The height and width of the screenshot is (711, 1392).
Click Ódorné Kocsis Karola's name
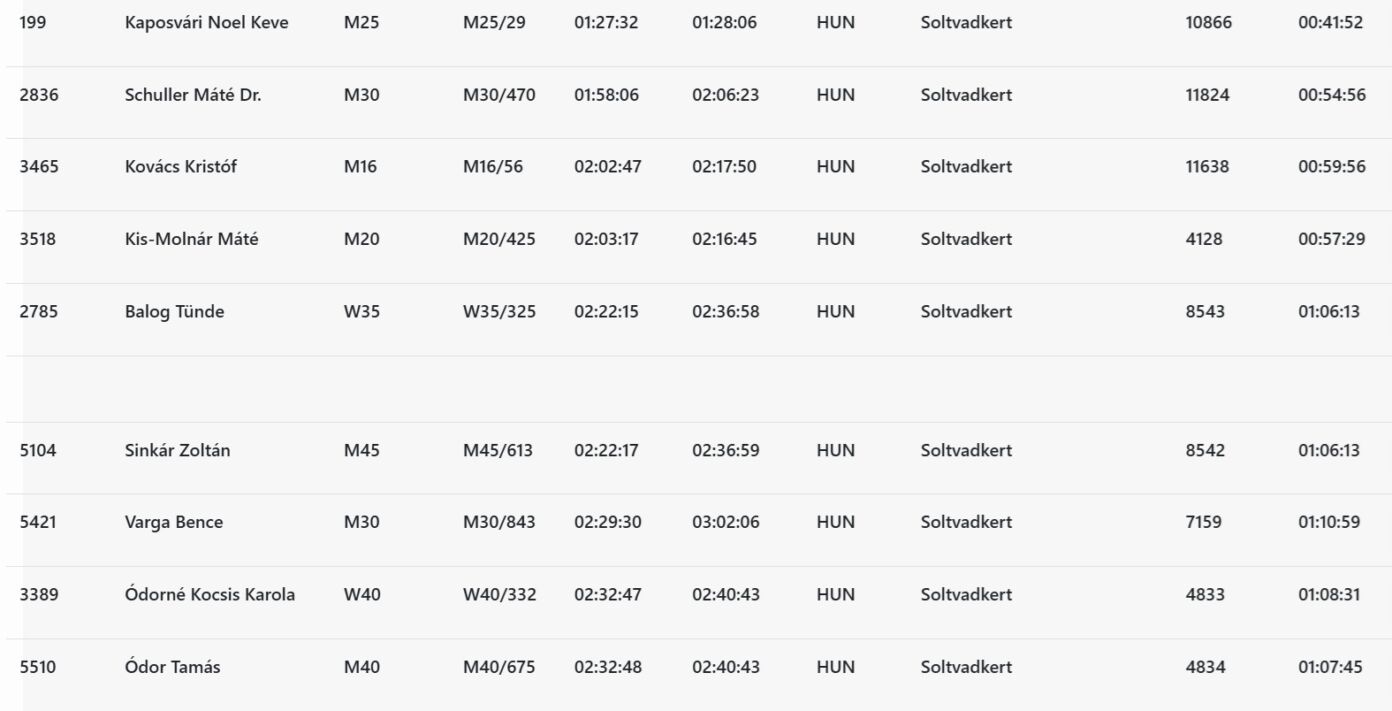209,594
